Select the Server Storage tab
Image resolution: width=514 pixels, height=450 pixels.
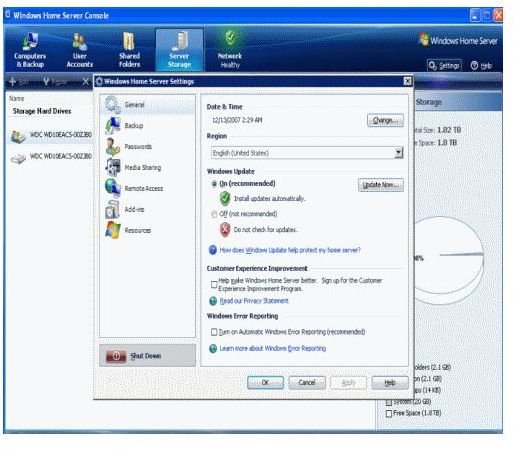(179, 50)
